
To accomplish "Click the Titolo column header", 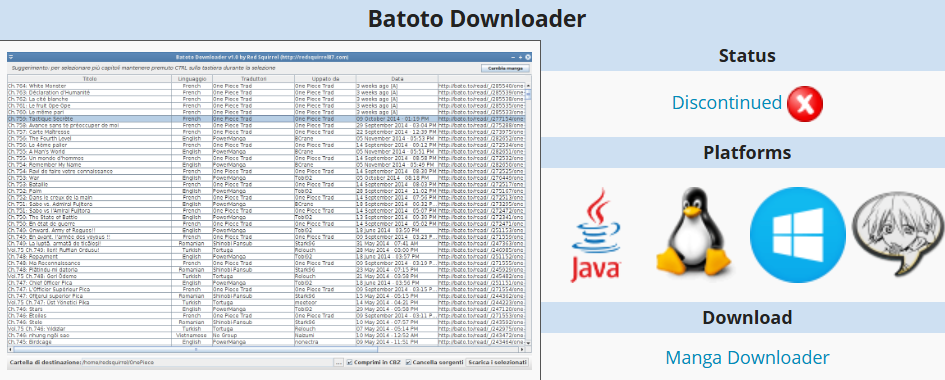I will [89, 79].
